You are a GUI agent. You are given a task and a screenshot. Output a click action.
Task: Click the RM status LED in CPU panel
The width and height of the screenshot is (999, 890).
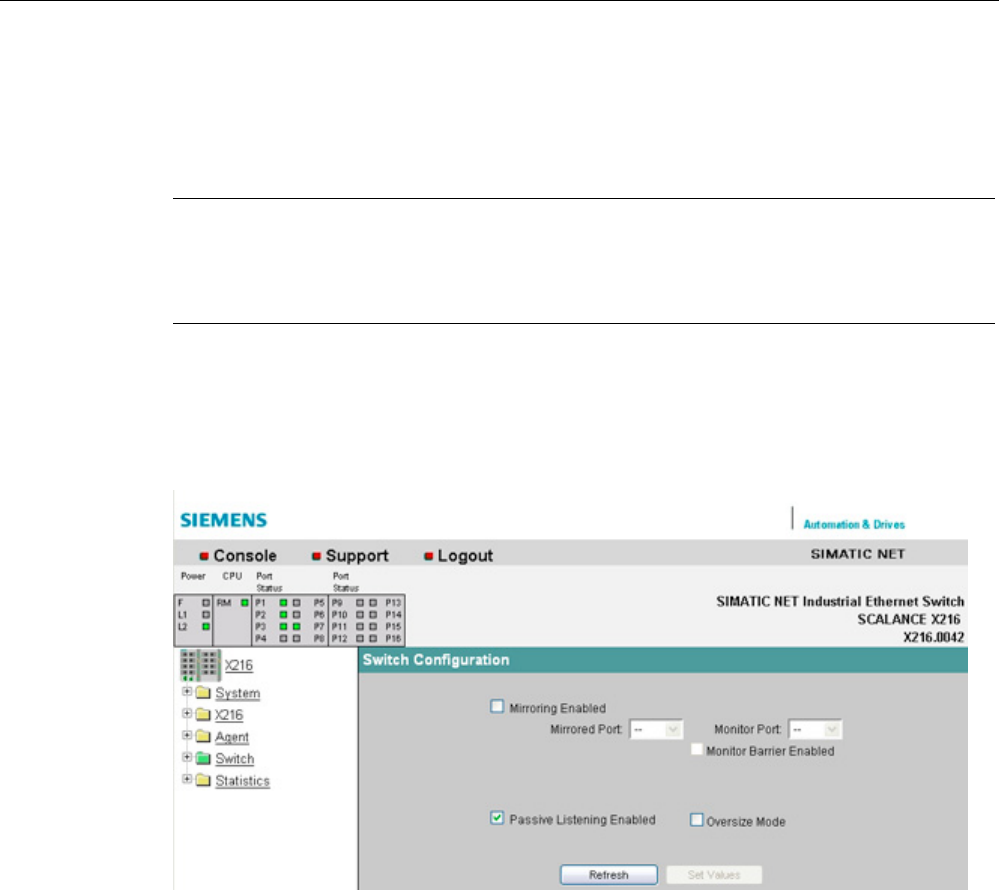pos(245,603)
